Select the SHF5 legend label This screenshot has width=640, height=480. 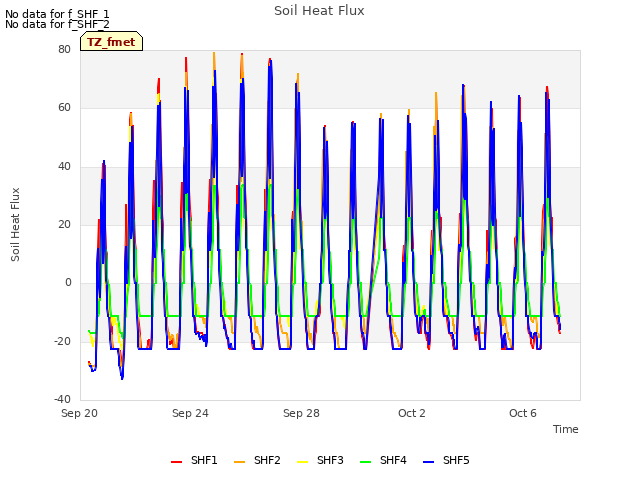456,460
